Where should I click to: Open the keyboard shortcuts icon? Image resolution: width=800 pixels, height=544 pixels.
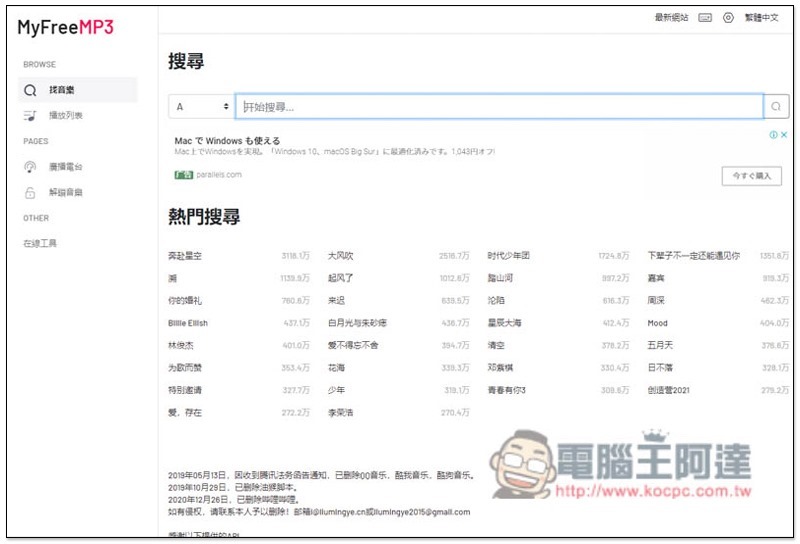pyautogui.click(x=705, y=18)
